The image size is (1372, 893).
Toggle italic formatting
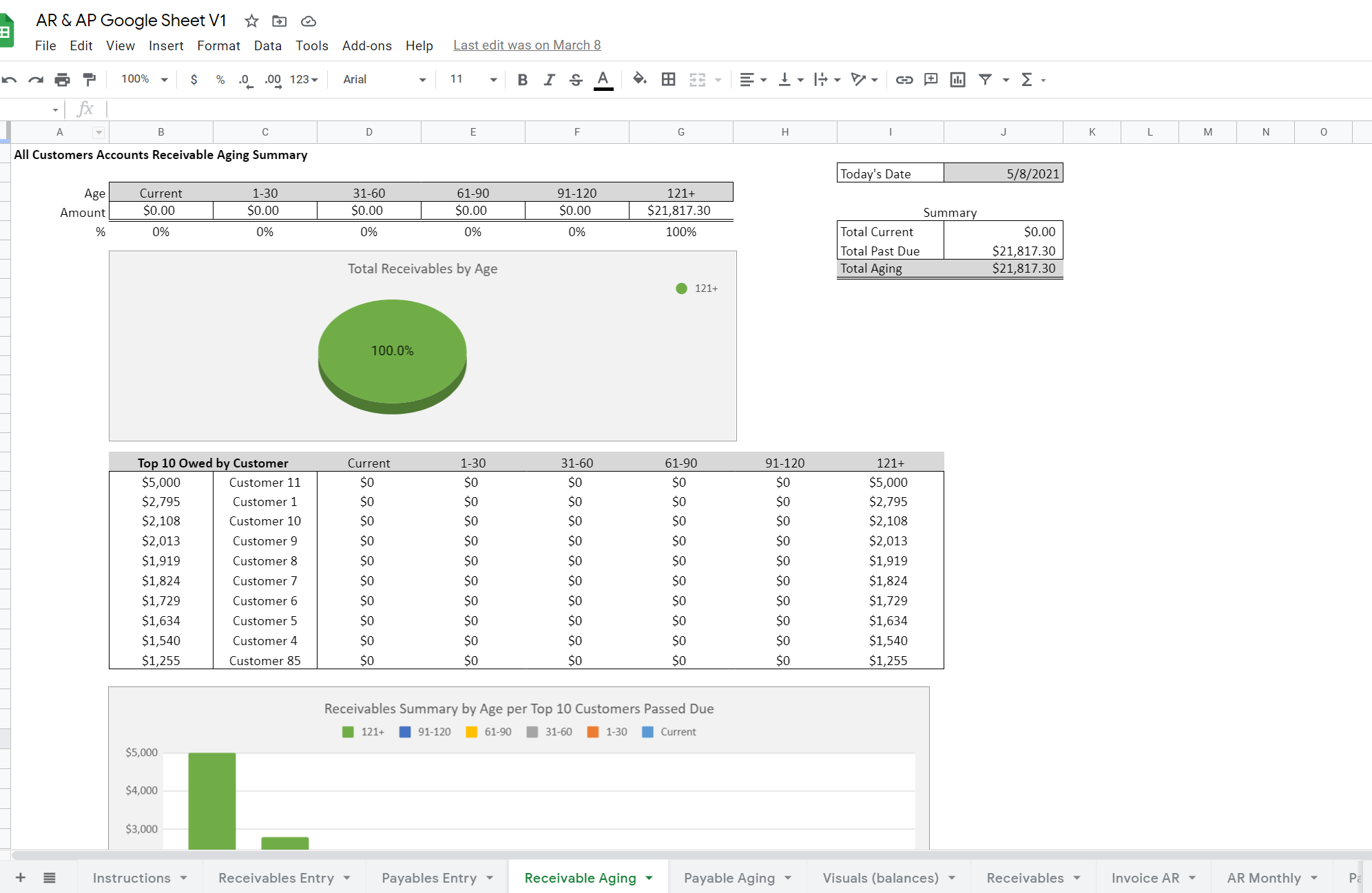tap(549, 80)
